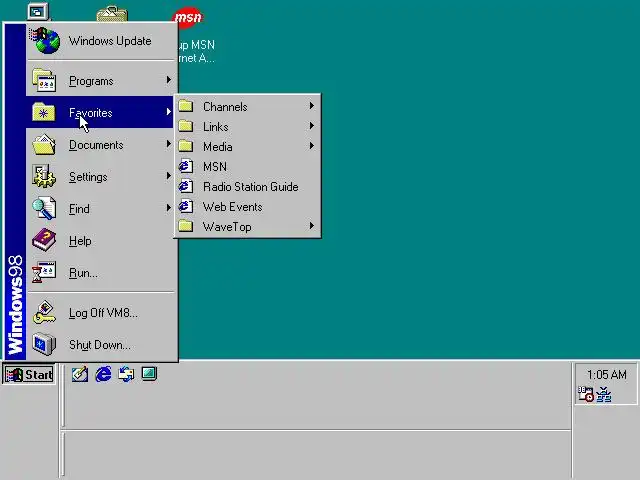
Task: Open the Find submenu
Action: coord(102,208)
